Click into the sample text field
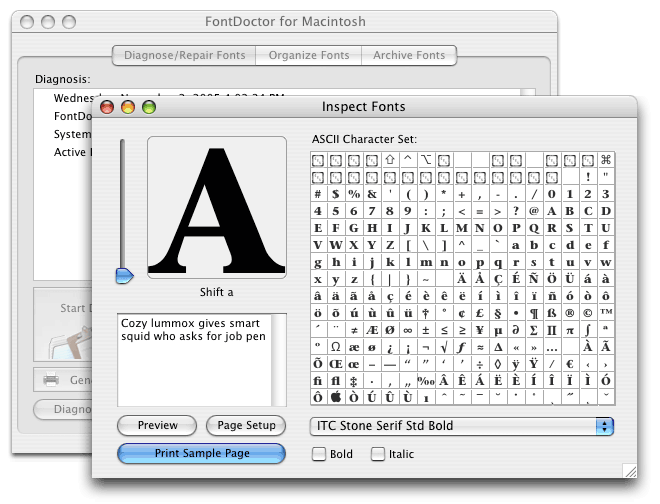This screenshot has width=660, height=504. [194, 360]
